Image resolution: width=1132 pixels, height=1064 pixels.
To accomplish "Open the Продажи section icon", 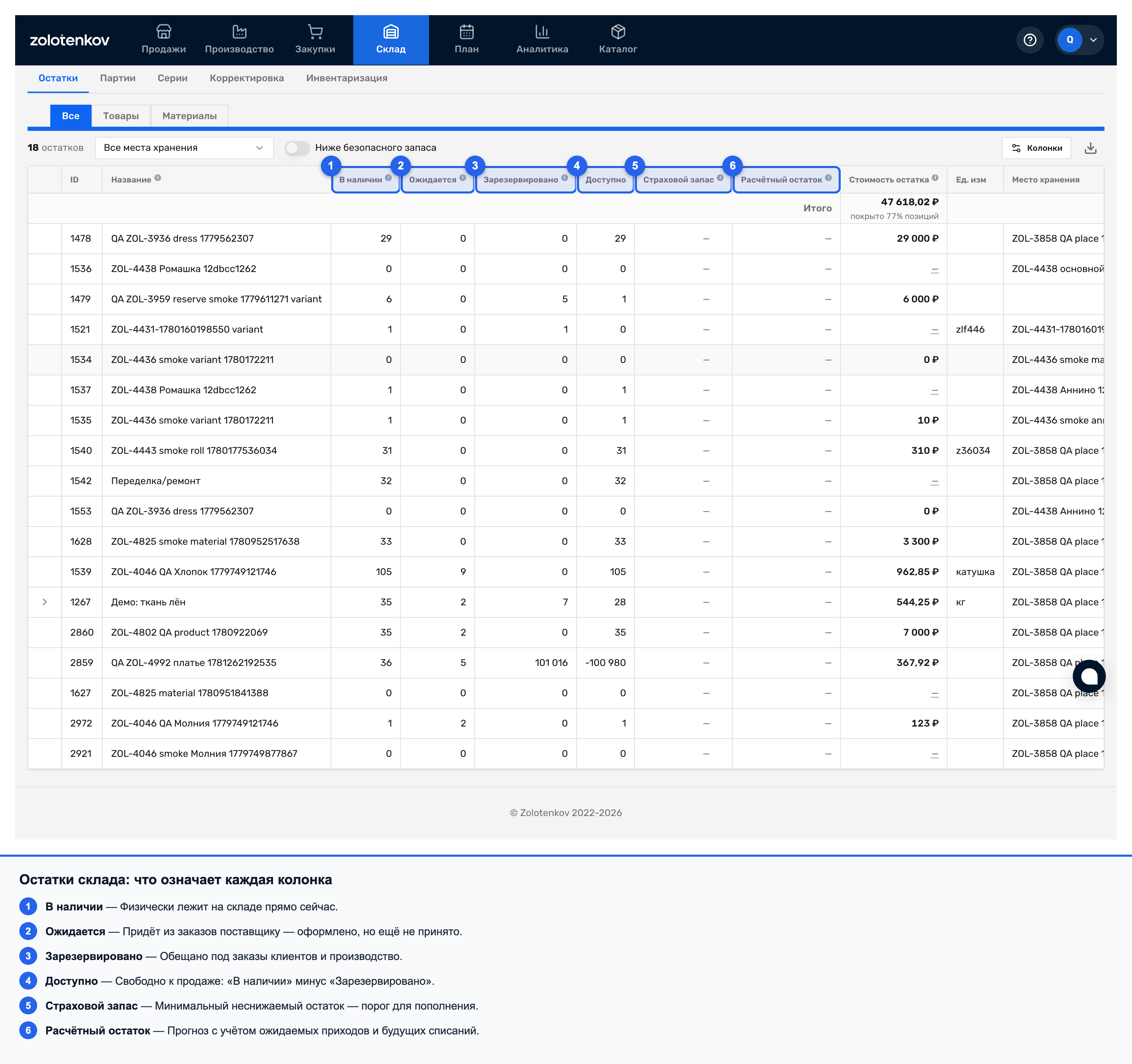I will coord(164,31).
